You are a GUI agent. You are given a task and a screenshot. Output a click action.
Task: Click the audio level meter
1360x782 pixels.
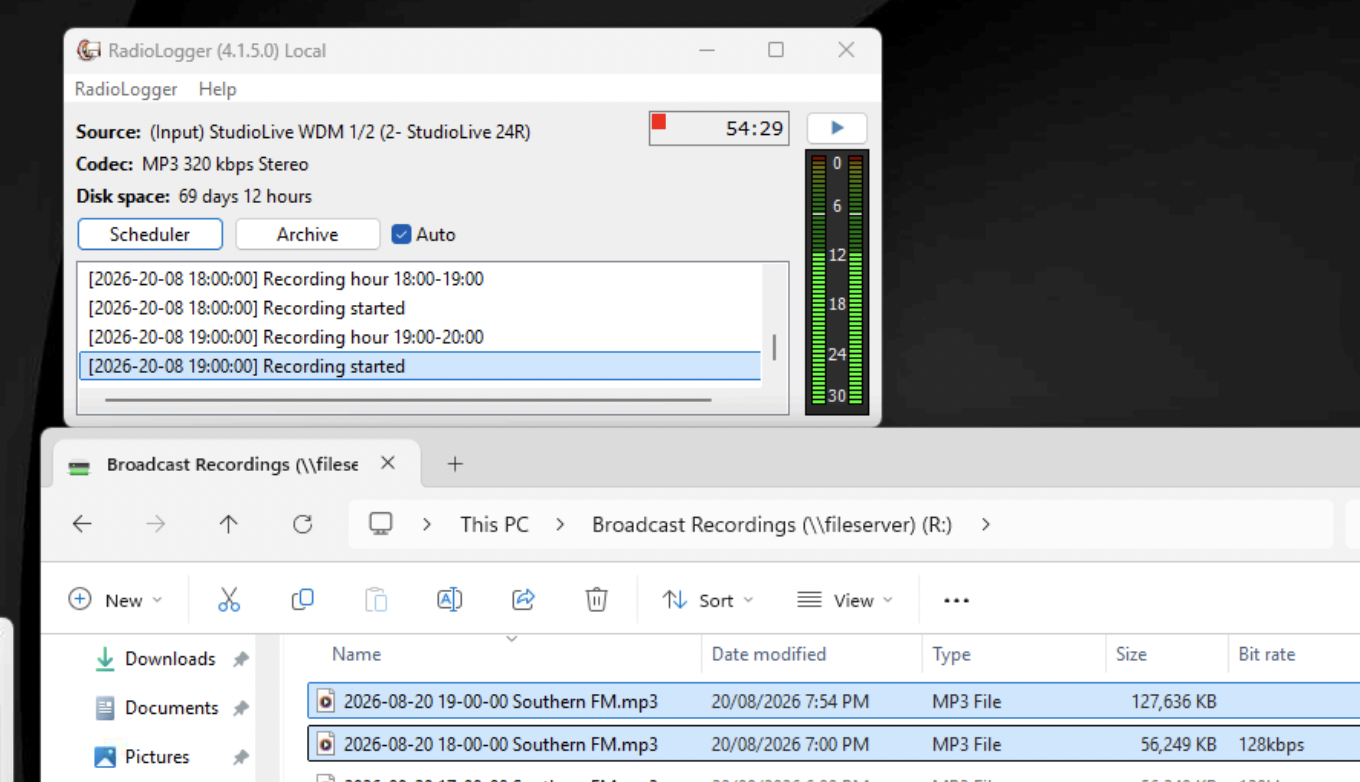pos(837,281)
